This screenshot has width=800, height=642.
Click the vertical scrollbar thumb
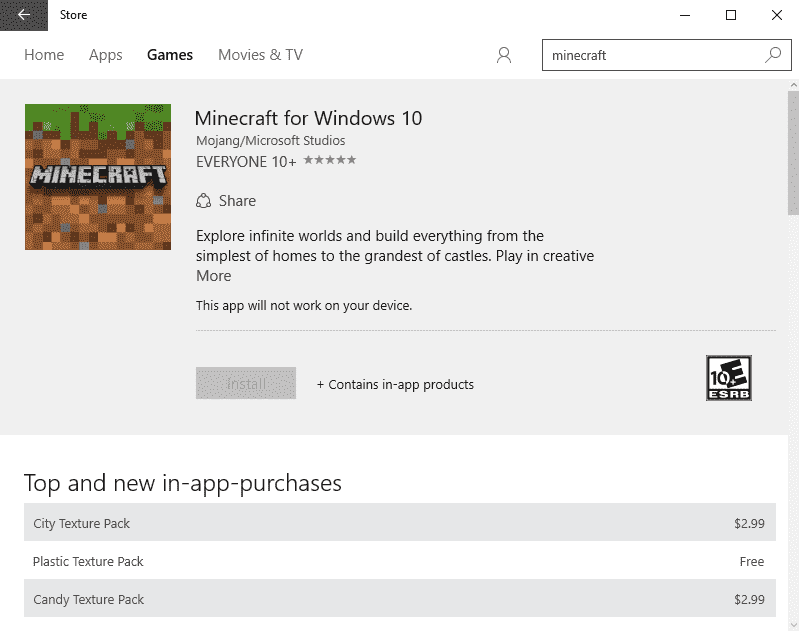[x=793, y=153]
